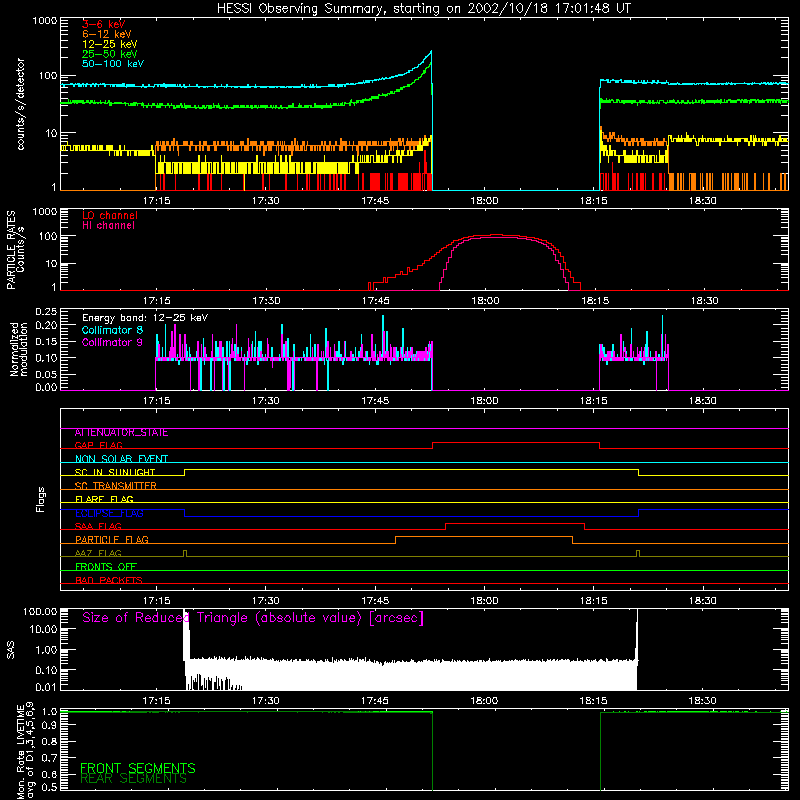Click 18:00 tick under the flags panel
Image resolution: width=800 pixels, height=800 pixels.
pos(484,601)
